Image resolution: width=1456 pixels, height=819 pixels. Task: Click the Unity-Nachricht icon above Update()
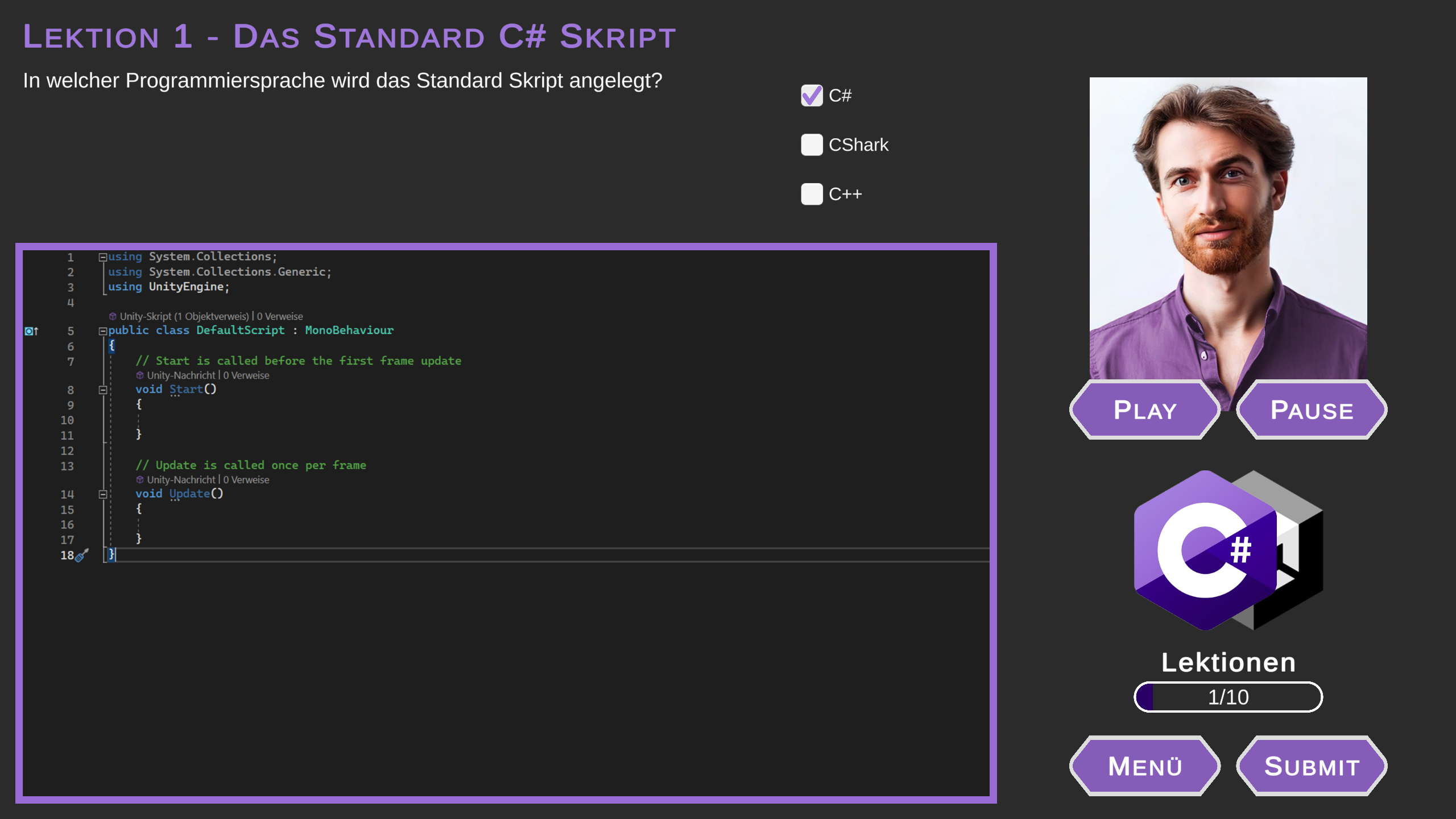[x=140, y=480]
